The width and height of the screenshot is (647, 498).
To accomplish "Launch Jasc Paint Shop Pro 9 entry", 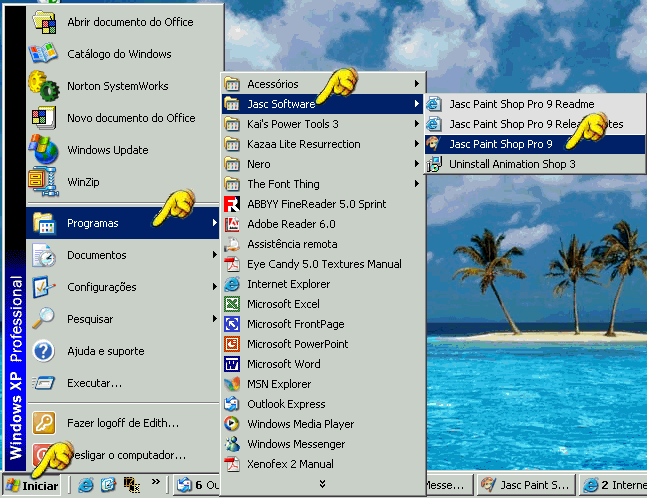I will 535,144.
